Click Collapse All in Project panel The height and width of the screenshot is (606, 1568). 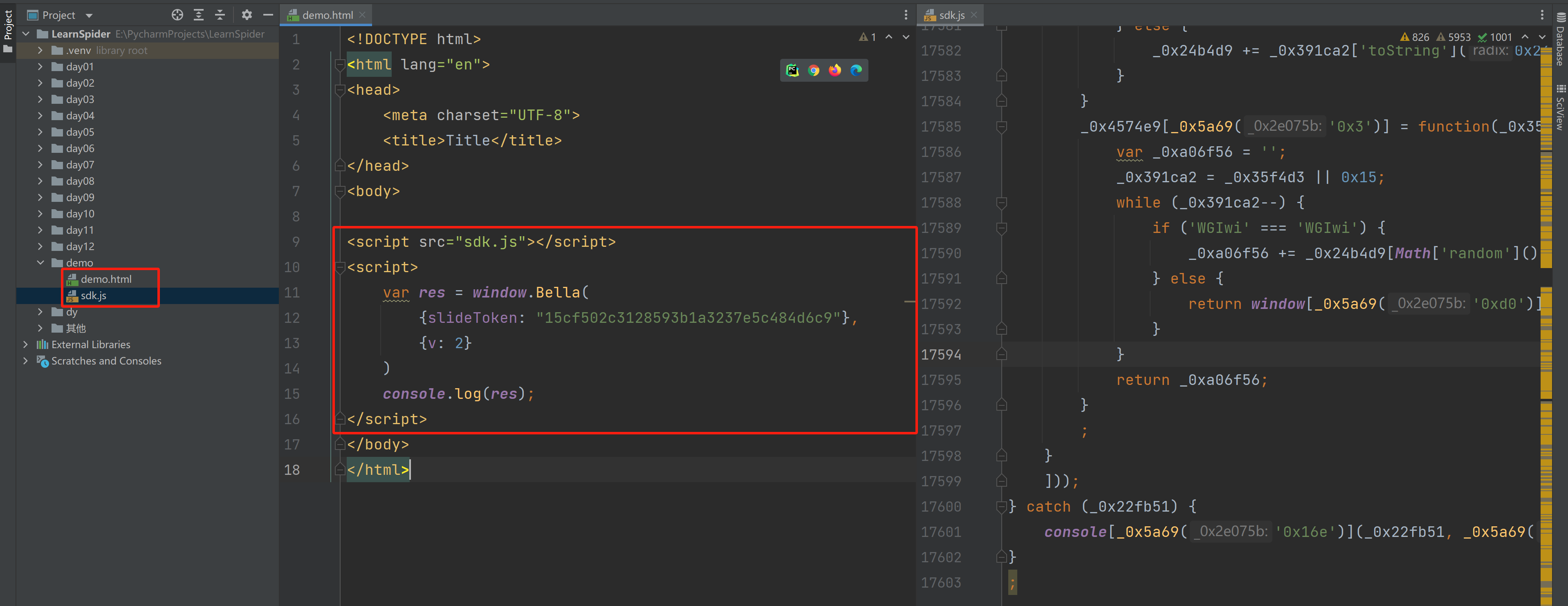coord(220,15)
